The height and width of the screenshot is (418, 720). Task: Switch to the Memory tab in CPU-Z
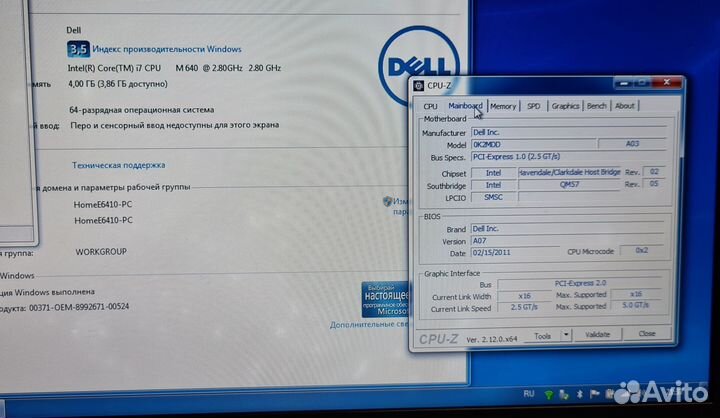[x=503, y=106]
